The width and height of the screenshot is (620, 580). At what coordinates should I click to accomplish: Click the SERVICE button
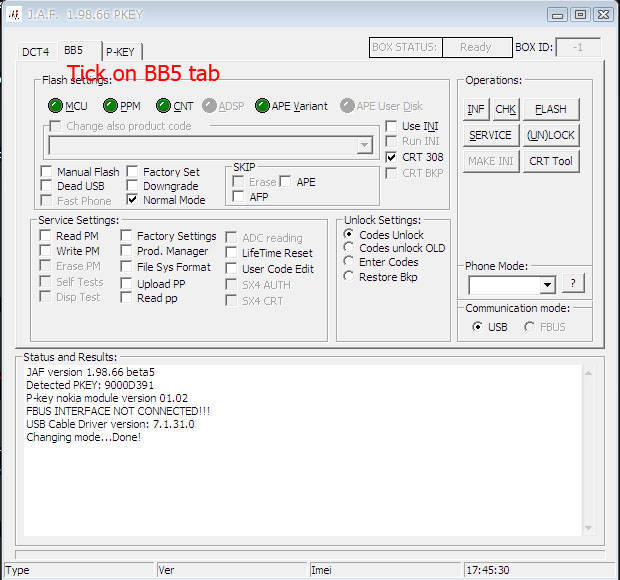[x=490, y=135]
